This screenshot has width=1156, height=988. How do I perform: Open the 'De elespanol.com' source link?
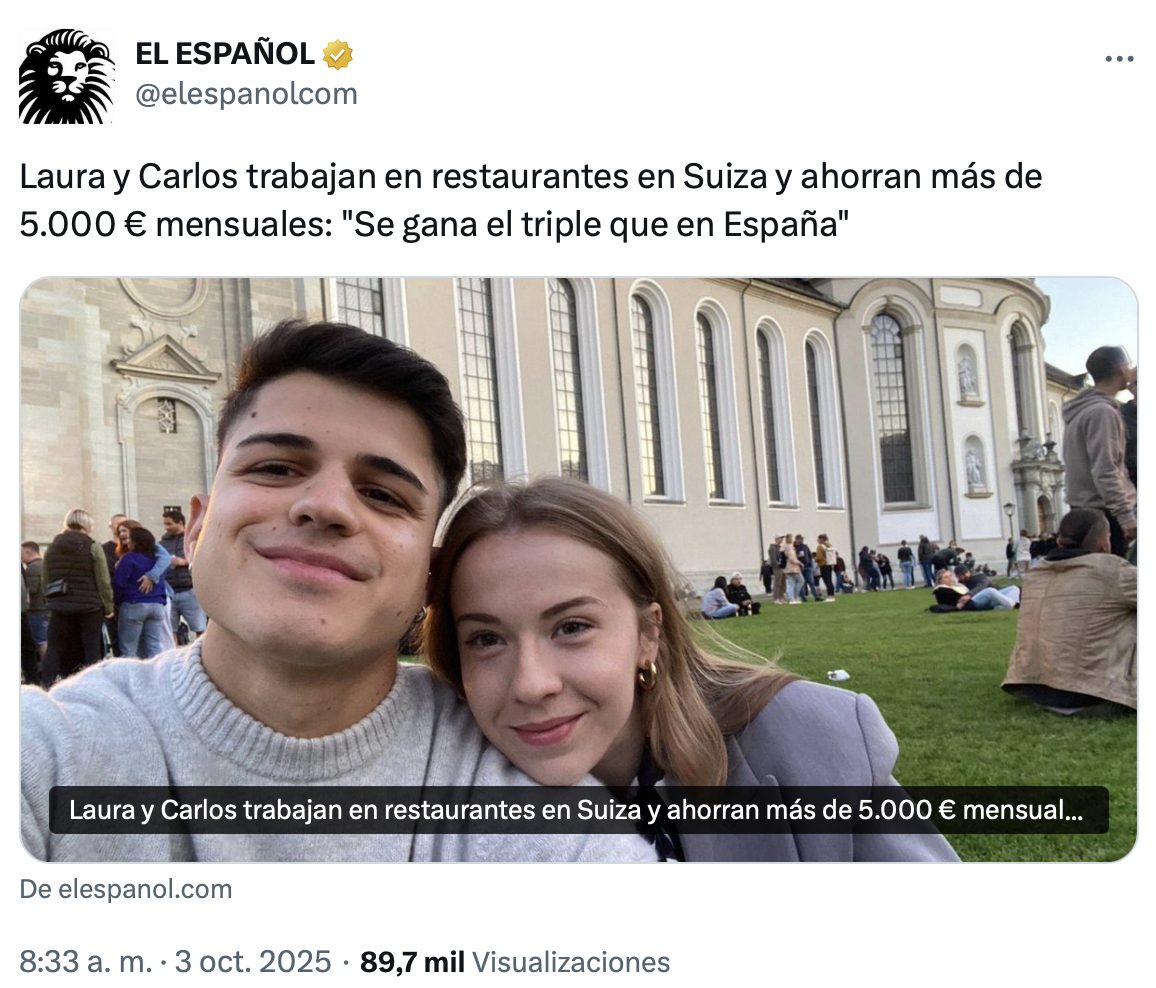coord(126,889)
